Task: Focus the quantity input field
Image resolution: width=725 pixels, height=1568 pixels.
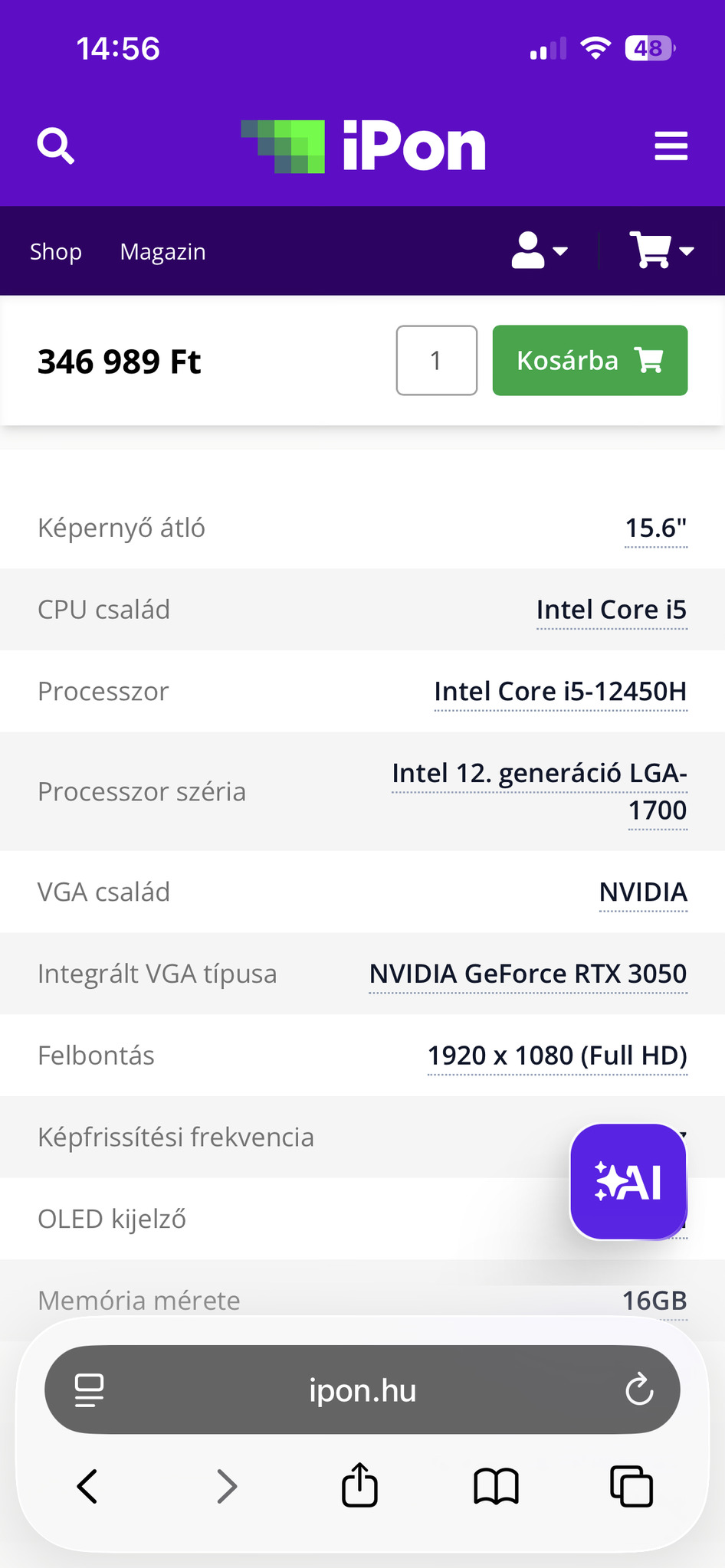Action: (436, 361)
